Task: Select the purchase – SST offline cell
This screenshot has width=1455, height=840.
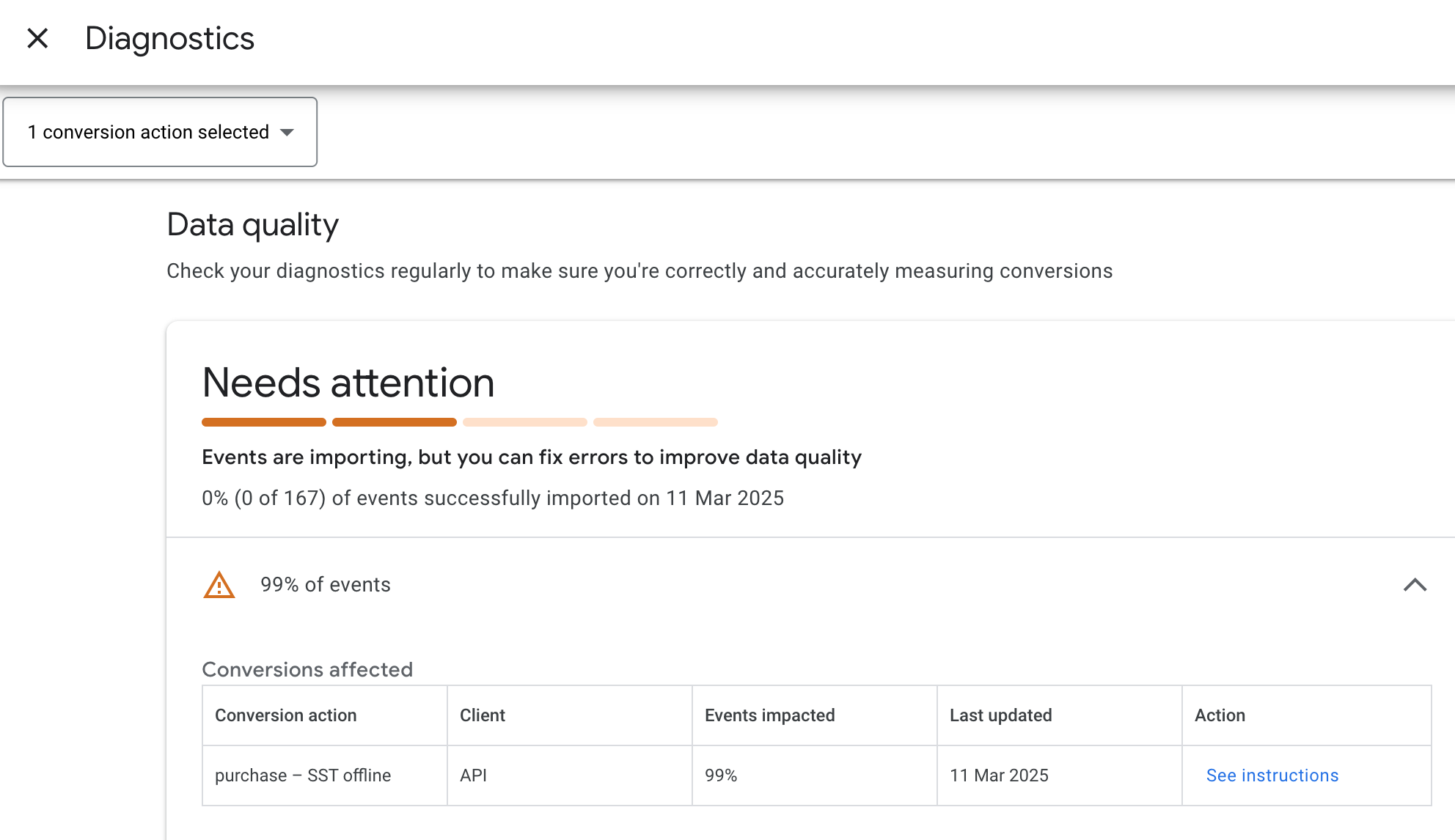Action: pyautogui.click(x=325, y=775)
